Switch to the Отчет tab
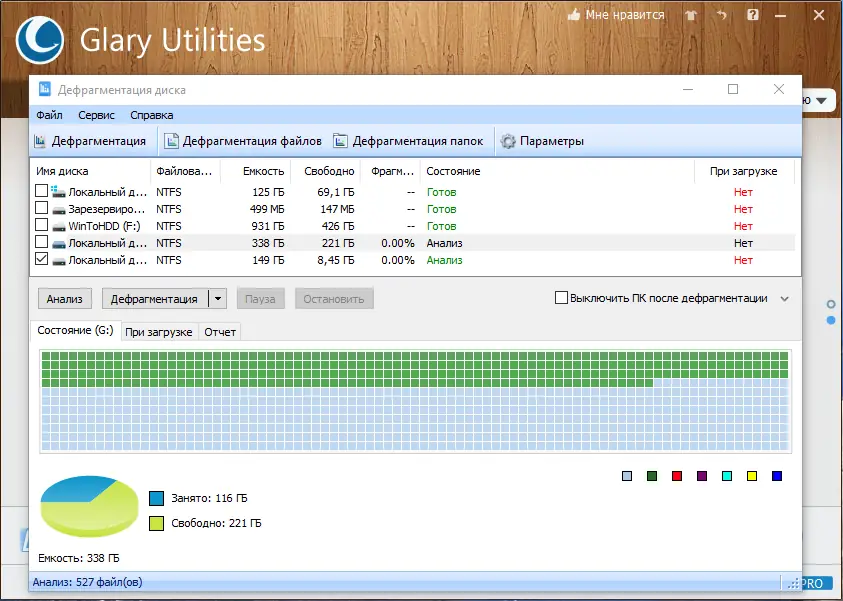This screenshot has height=601, width=843. click(x=220, y=332)
